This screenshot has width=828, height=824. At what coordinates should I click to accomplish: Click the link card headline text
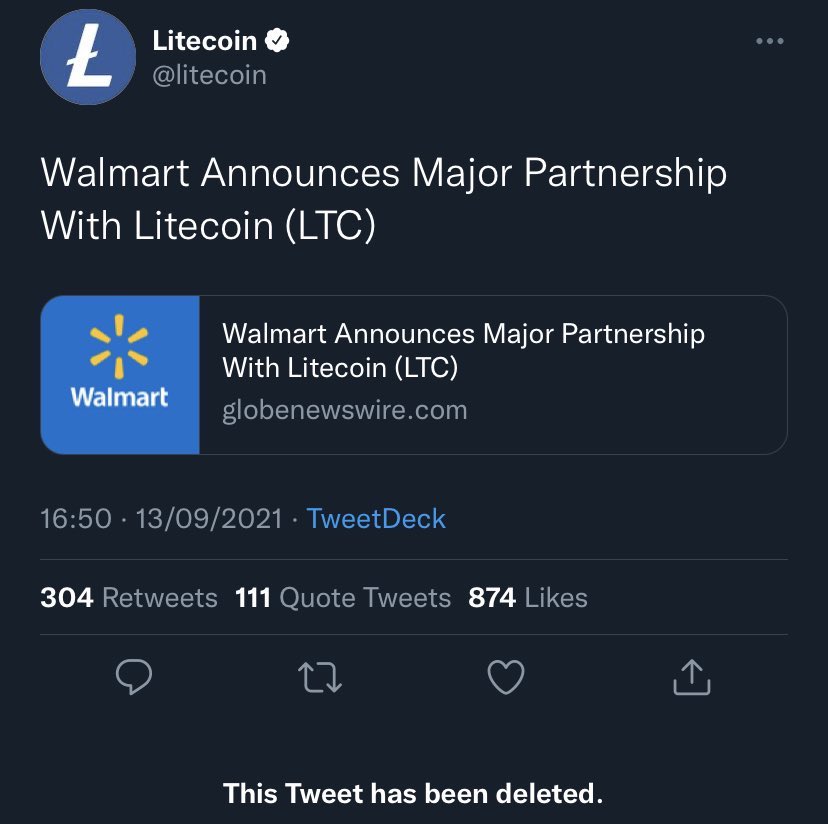463,350
